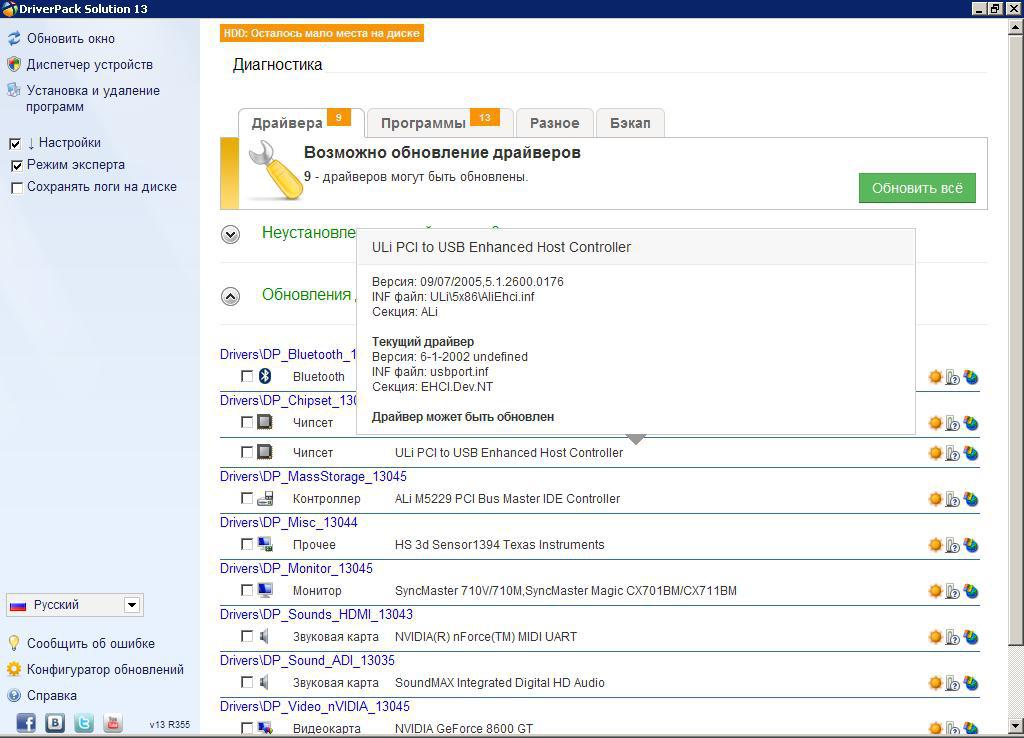Click the SoundMAX Integrated Digital HD Audio text
The image size is (1024, 738).
[500, 683]
